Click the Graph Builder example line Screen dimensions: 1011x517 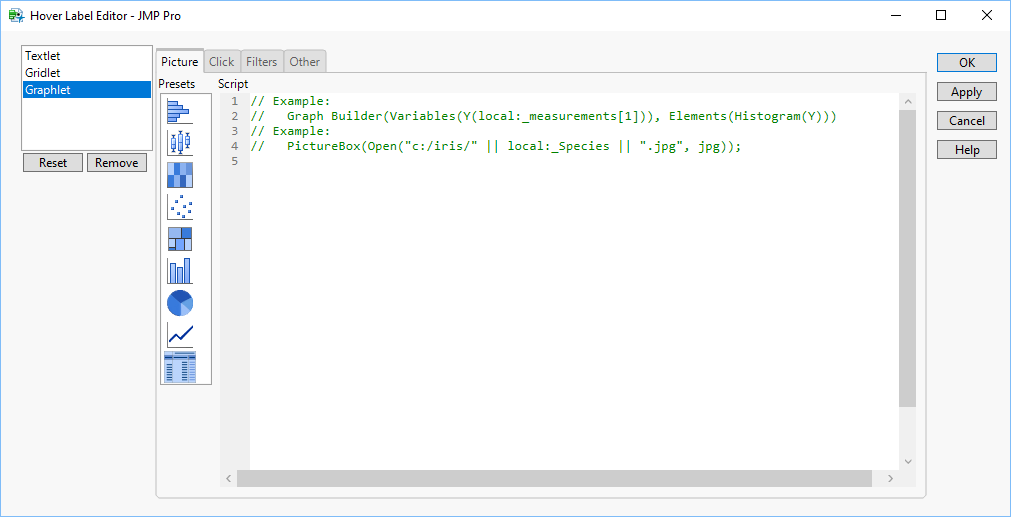(x=544, y=116)
